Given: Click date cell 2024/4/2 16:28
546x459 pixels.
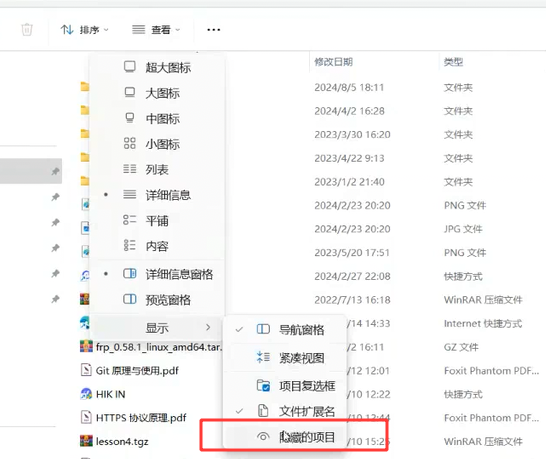Looking at the screenshot, I should (x=350, y=111).
